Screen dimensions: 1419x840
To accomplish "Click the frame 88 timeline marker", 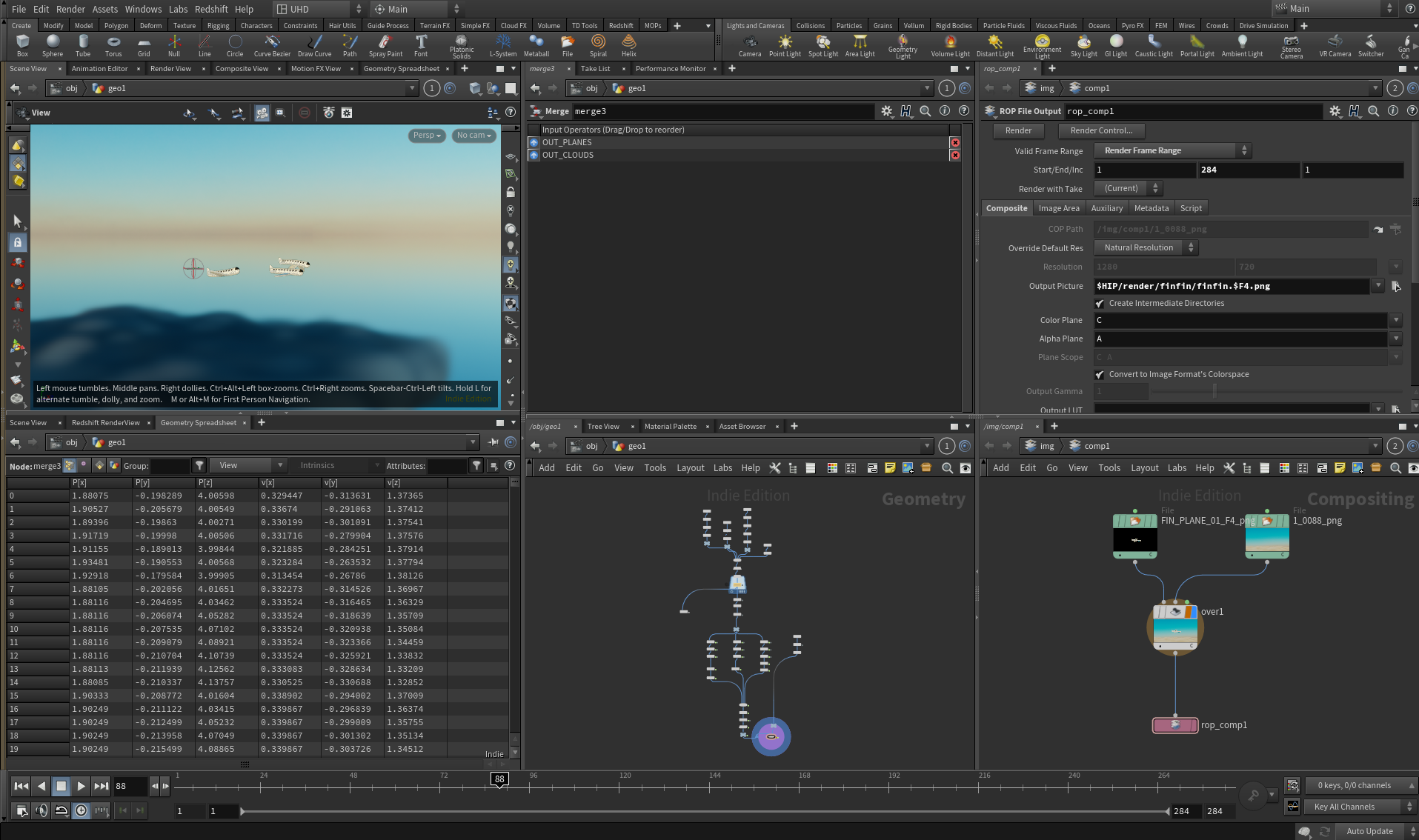I will (499, 779).
